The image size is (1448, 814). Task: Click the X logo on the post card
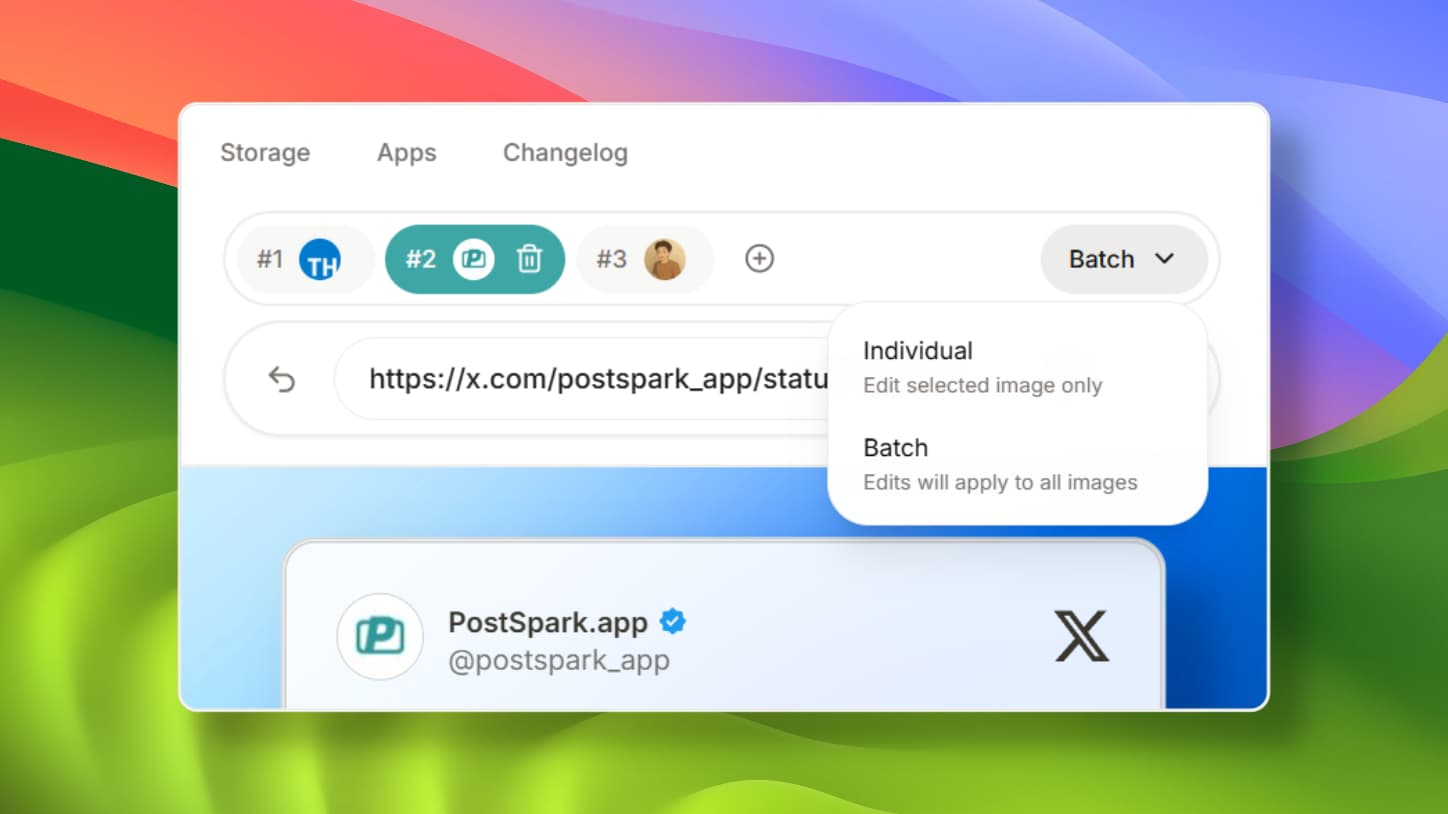click(1081, 637)
